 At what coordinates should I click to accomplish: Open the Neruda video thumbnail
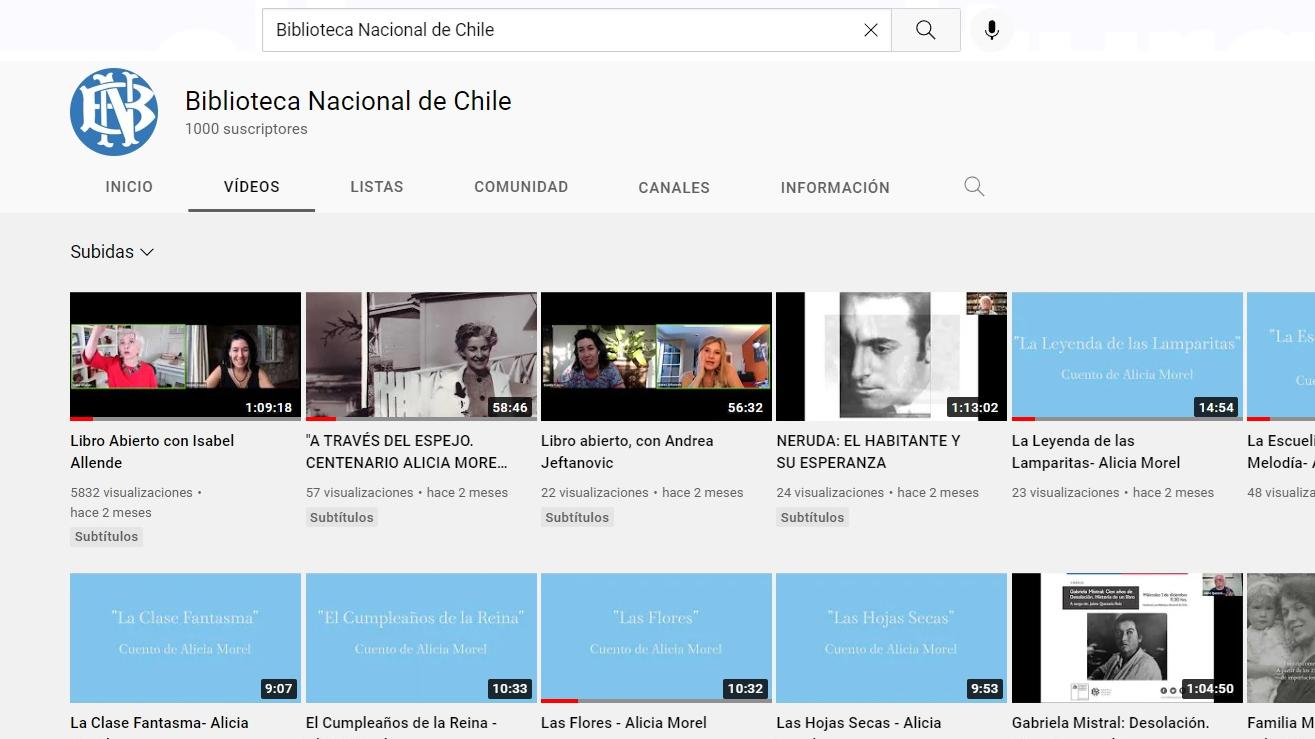pyautogui.click(x=892, y=356)
